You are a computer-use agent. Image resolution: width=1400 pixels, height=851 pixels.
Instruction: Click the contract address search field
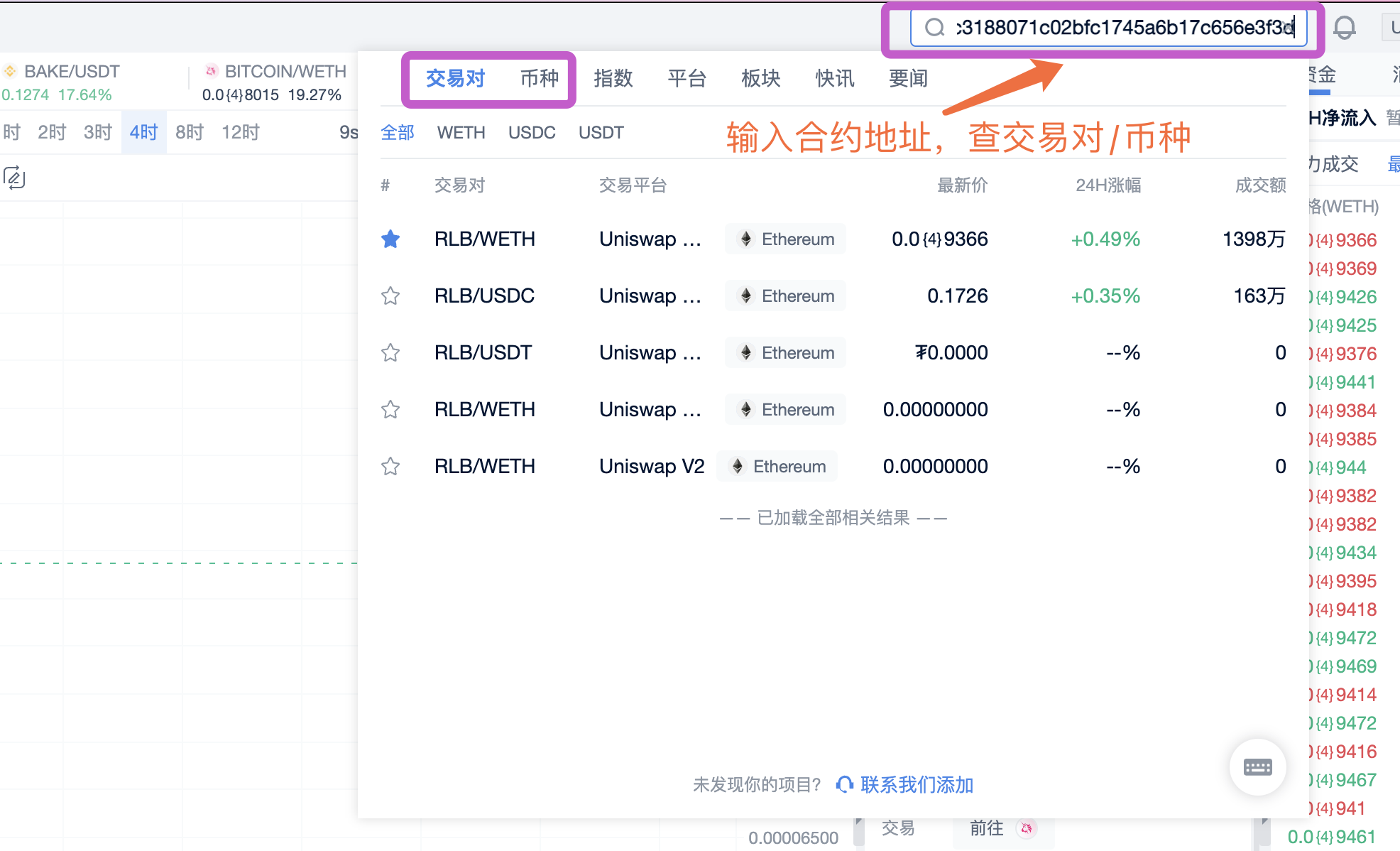click(x=1108, y=28)
